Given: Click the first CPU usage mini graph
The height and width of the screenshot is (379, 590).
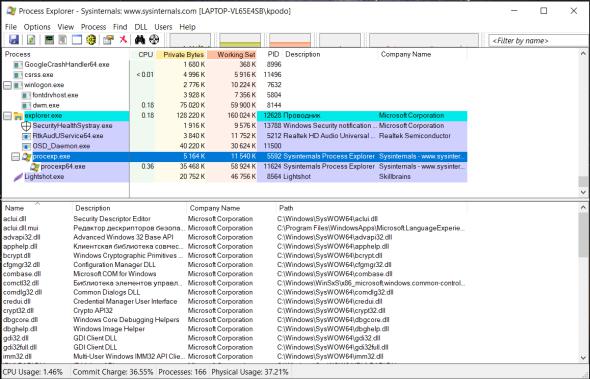Looking at the screenshot, I should coord(190,40).
